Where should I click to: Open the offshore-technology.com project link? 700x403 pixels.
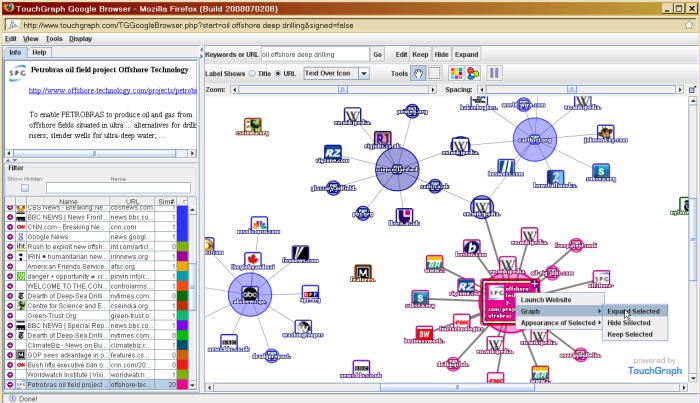pyautogui.click(x=112, y=91)
